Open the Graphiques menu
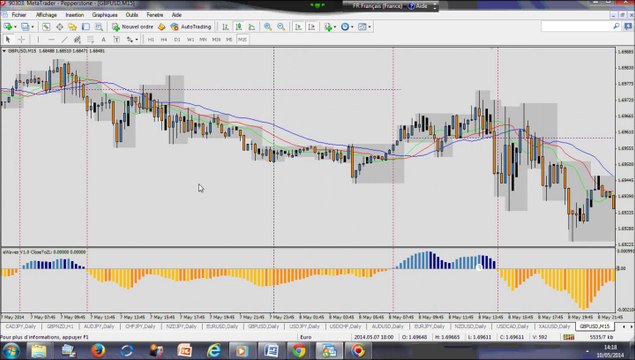The height and width of the screenshot is (360, 635). pos(104,15)
